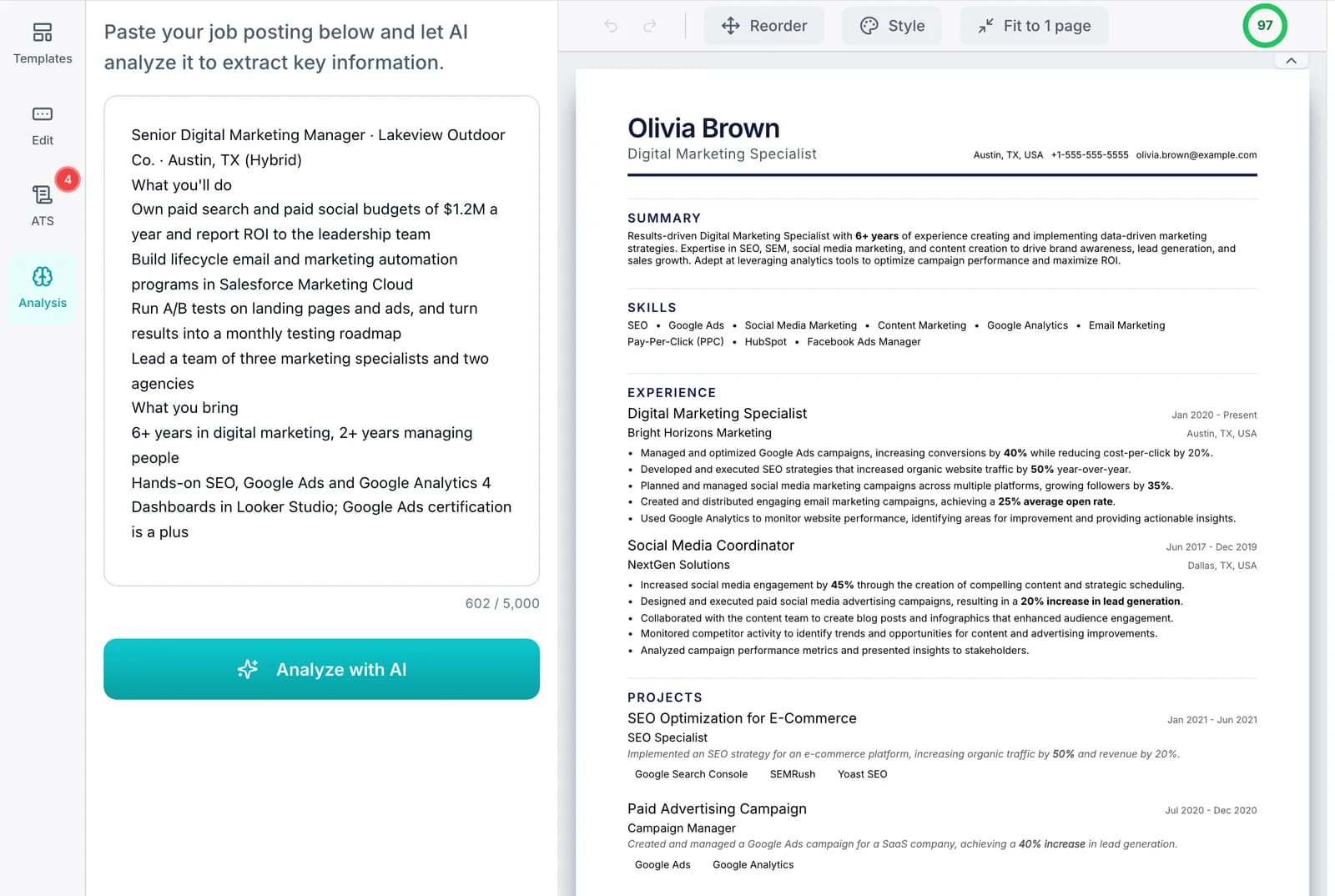The image size is (1335, 896).
Task: Select the Olivia Brown name heading
Action: pos(703,128)
